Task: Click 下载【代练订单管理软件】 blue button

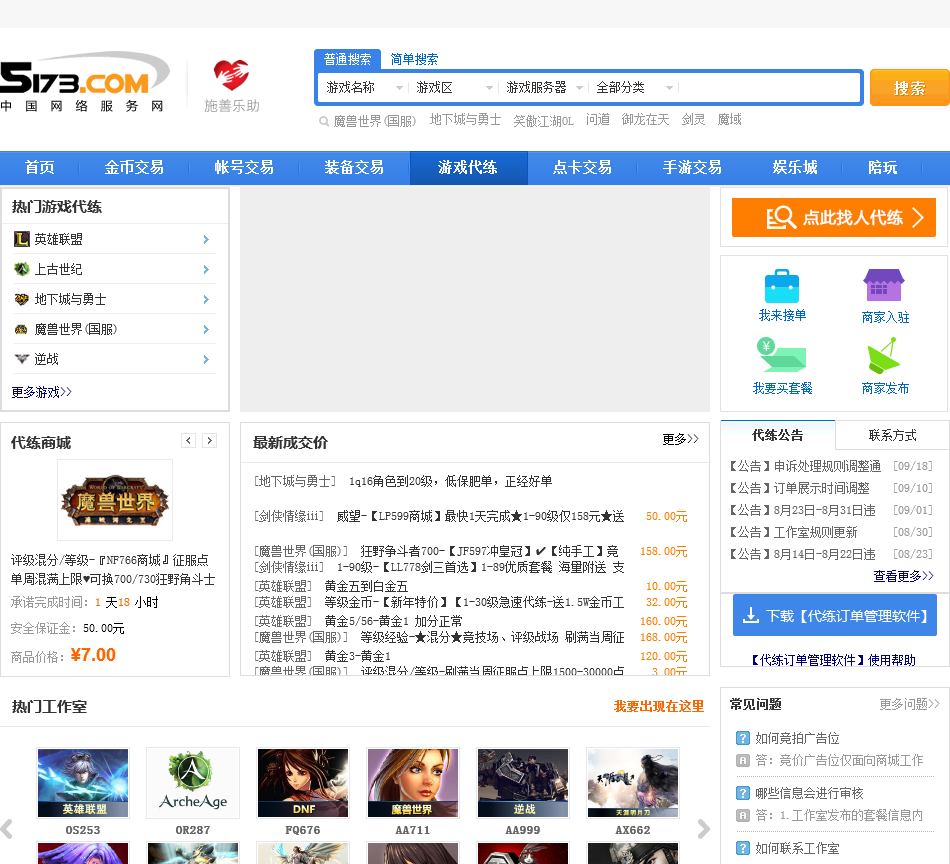Action: pos(835,616)
